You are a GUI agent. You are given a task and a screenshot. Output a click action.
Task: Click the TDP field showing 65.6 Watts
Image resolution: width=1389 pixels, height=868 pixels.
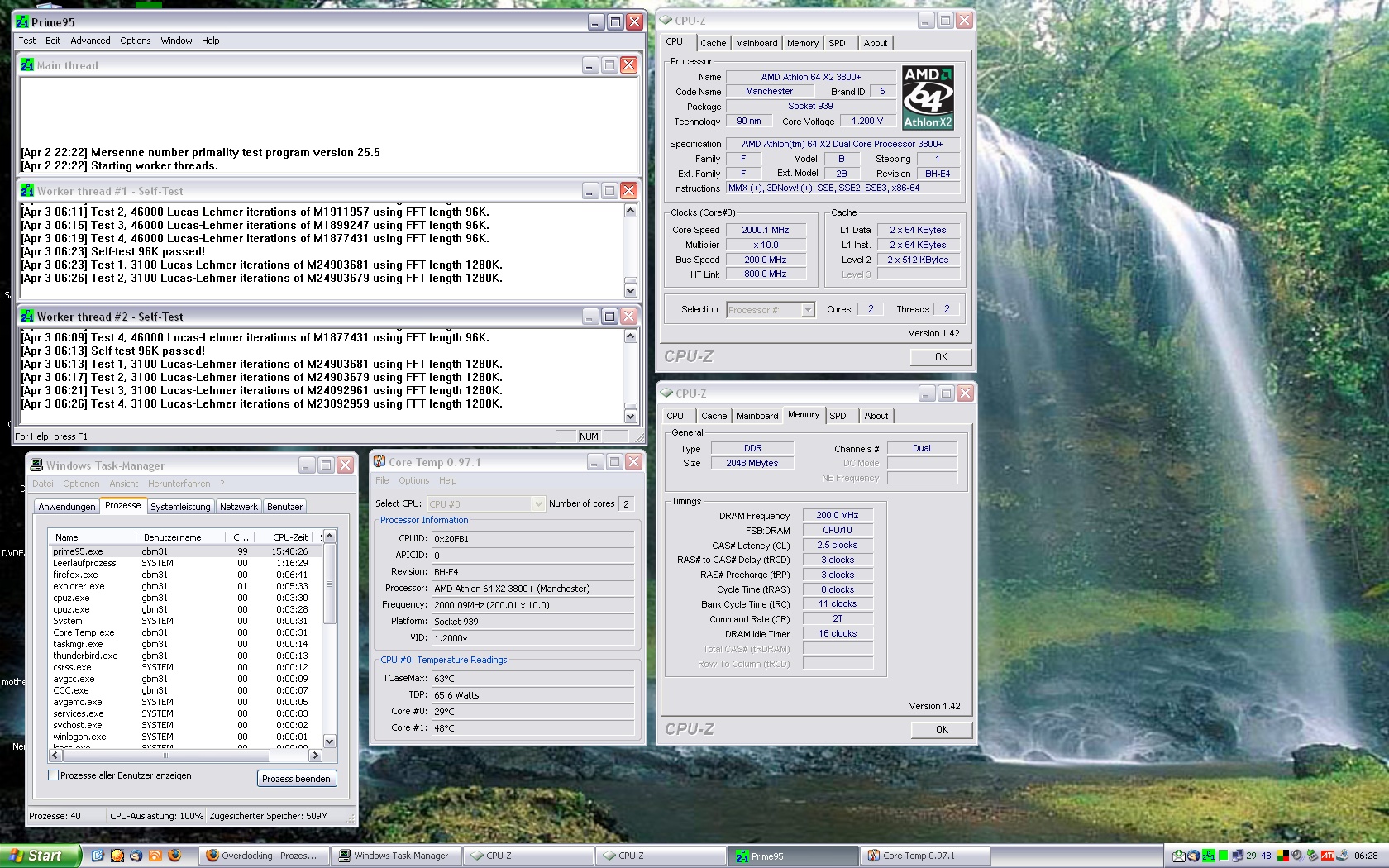coord(532,695)
